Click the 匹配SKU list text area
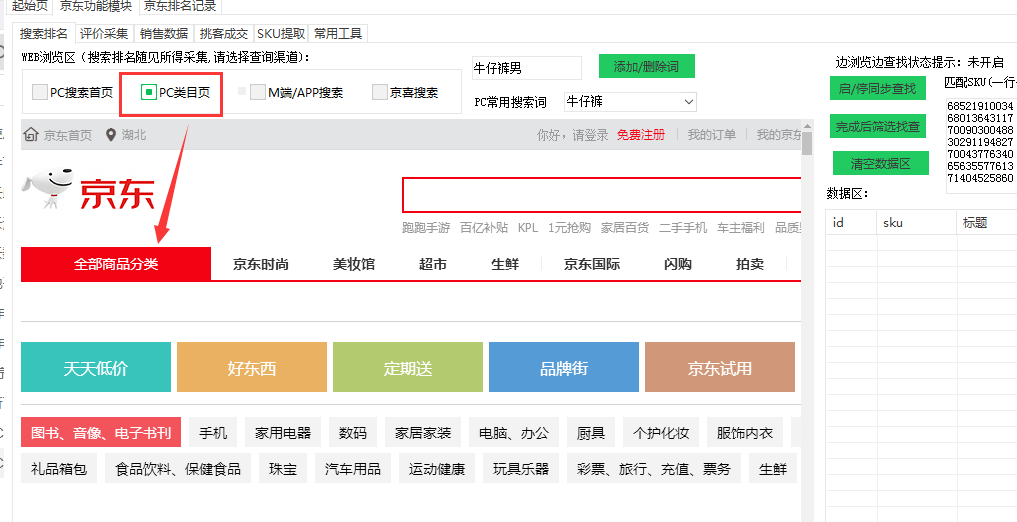 tap(981, 144)
